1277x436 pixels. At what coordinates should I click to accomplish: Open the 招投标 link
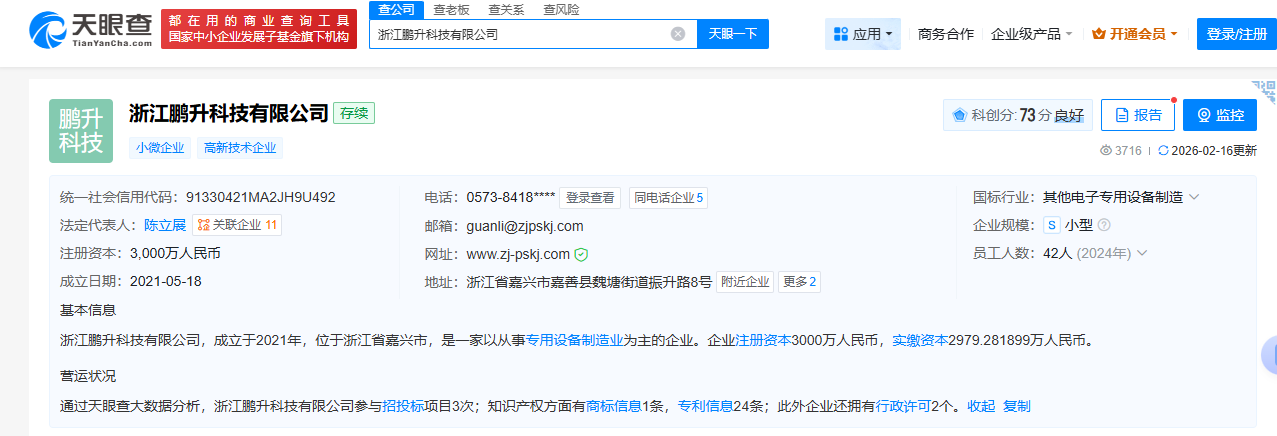point(403,406)
